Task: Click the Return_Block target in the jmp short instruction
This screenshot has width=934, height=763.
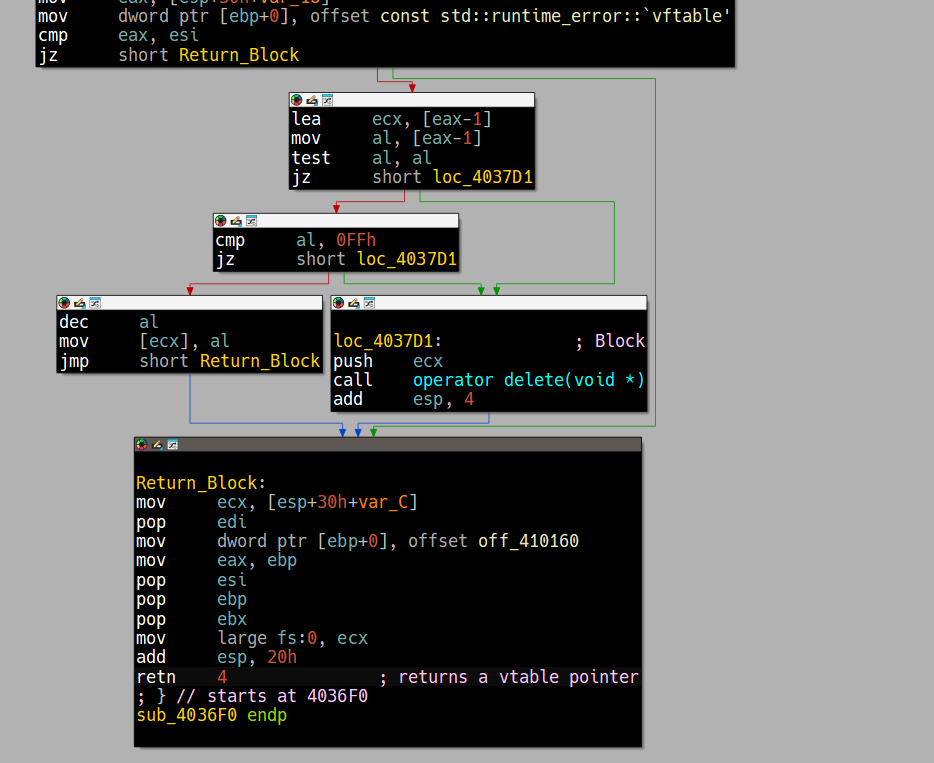Action: [259, 361]
